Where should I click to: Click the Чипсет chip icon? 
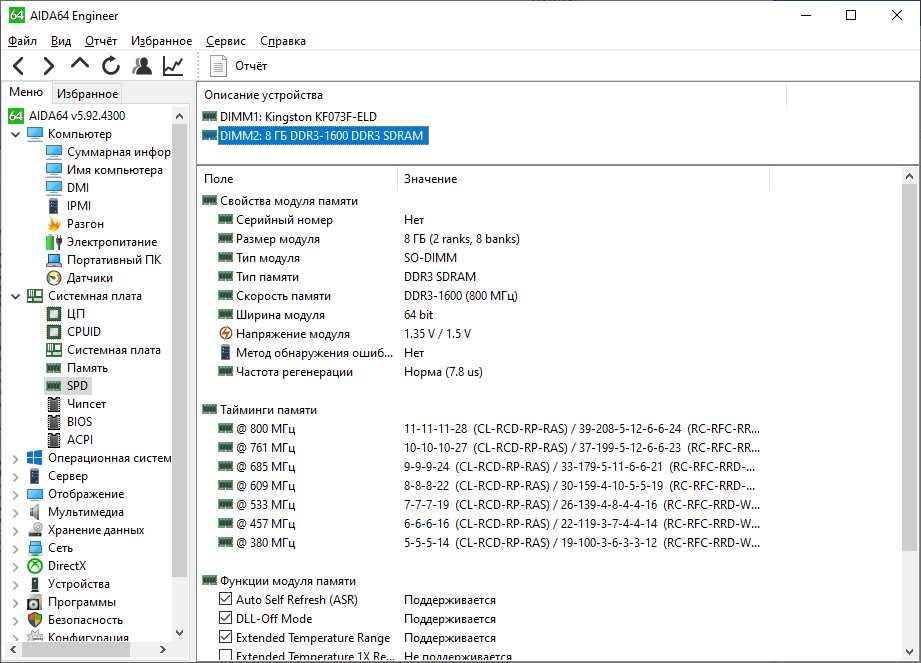(54, 404)
